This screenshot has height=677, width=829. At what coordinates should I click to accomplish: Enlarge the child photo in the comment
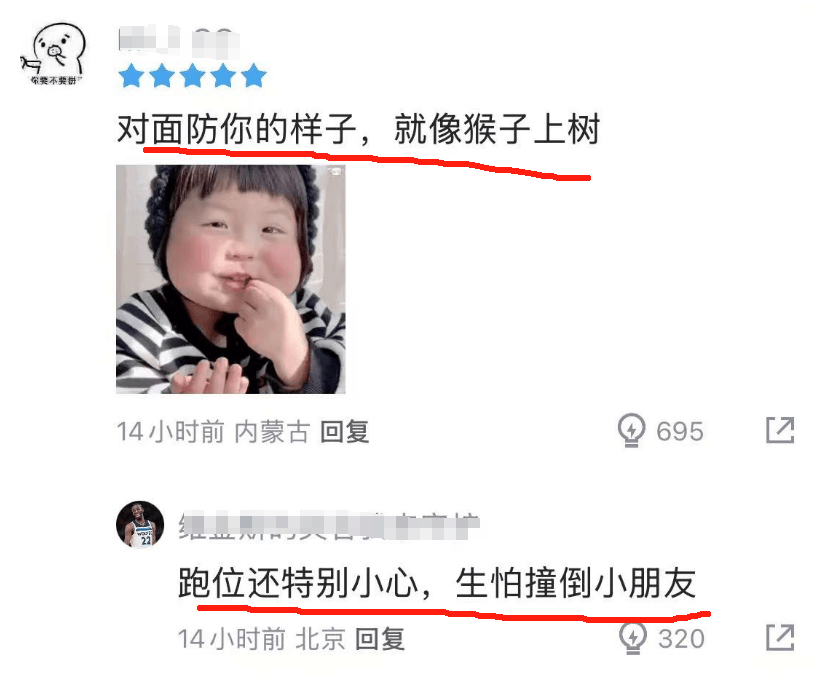[231, 279]
